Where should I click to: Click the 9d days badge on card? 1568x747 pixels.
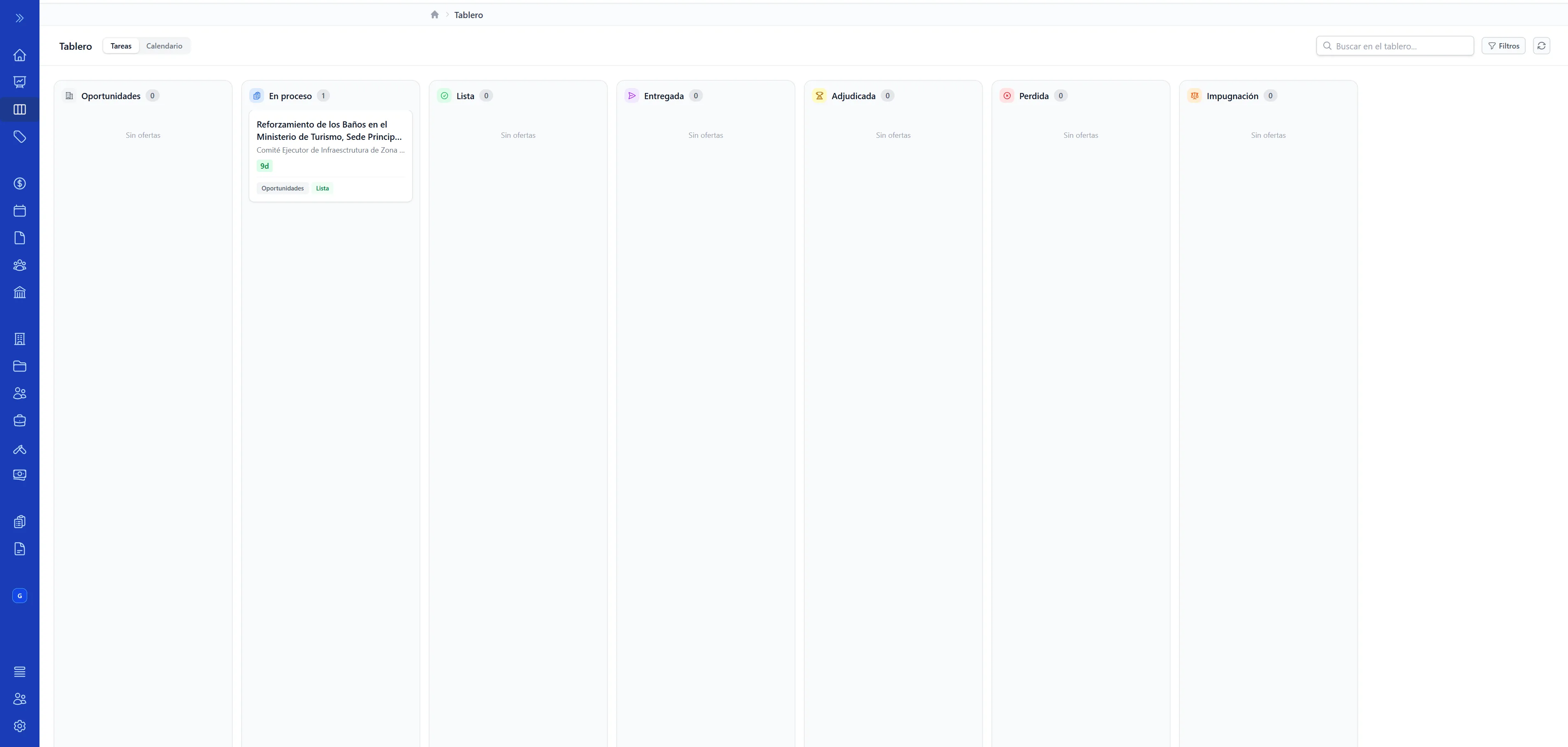264,166
